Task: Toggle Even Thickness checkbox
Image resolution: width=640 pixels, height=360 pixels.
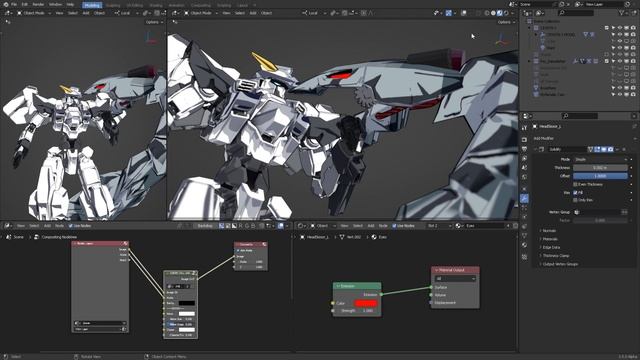Action: 576,184
